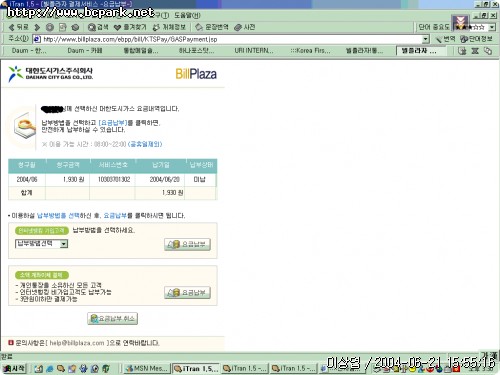Switch to the '하나포스닷...' tab

(x=196, y=51)
